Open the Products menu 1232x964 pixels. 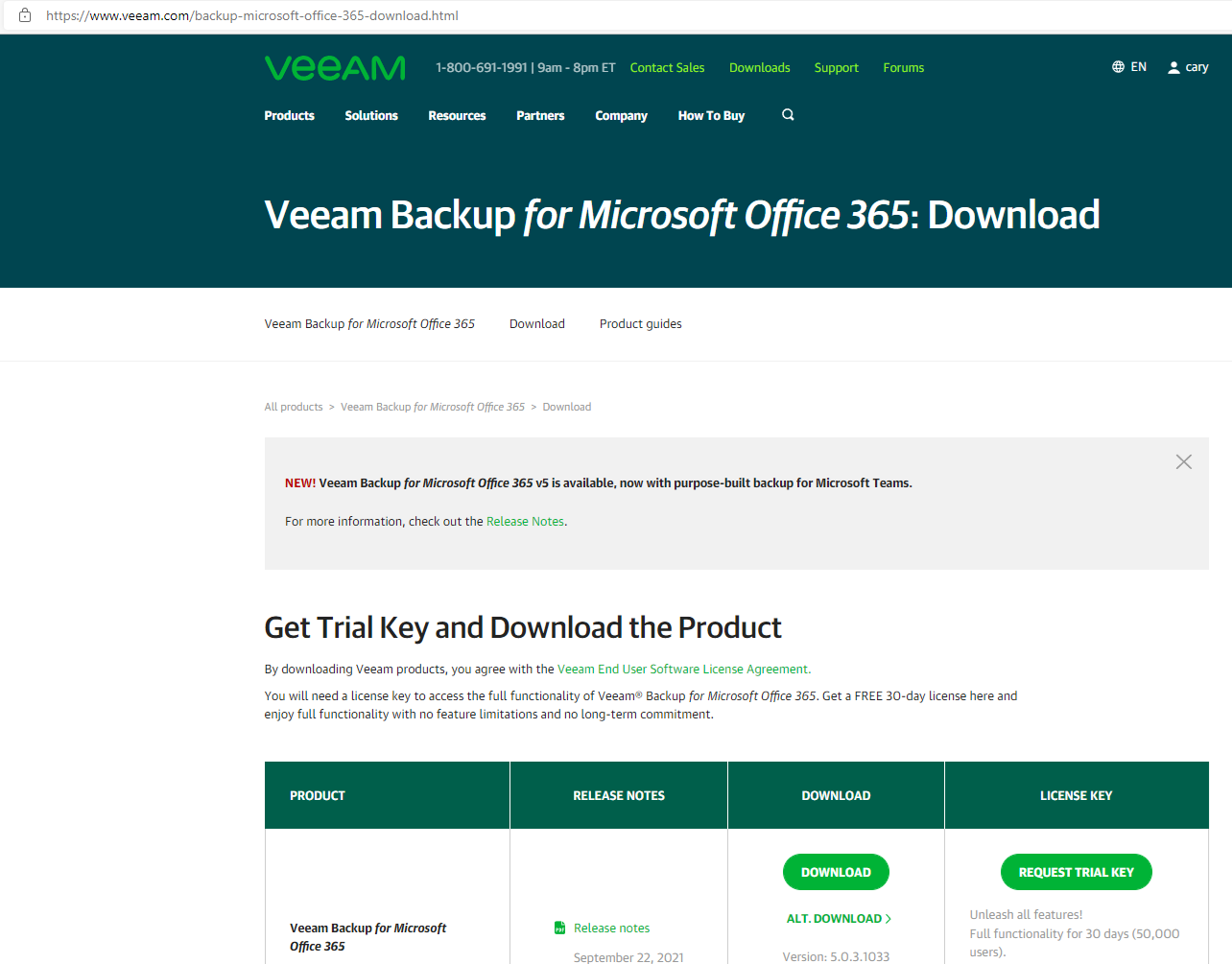(x=290, y=116)
